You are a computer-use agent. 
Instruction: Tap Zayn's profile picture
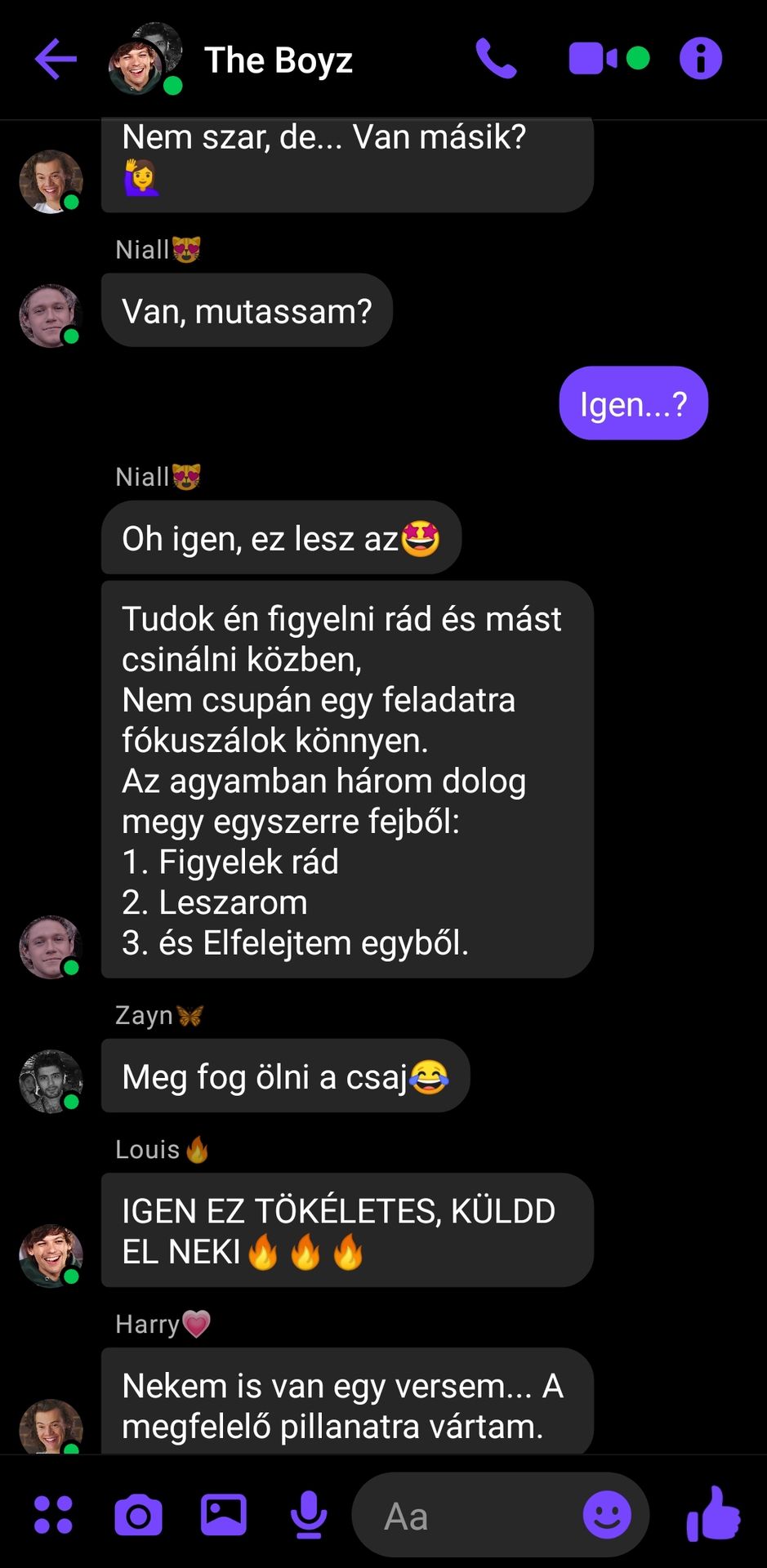pos(51,1081)
